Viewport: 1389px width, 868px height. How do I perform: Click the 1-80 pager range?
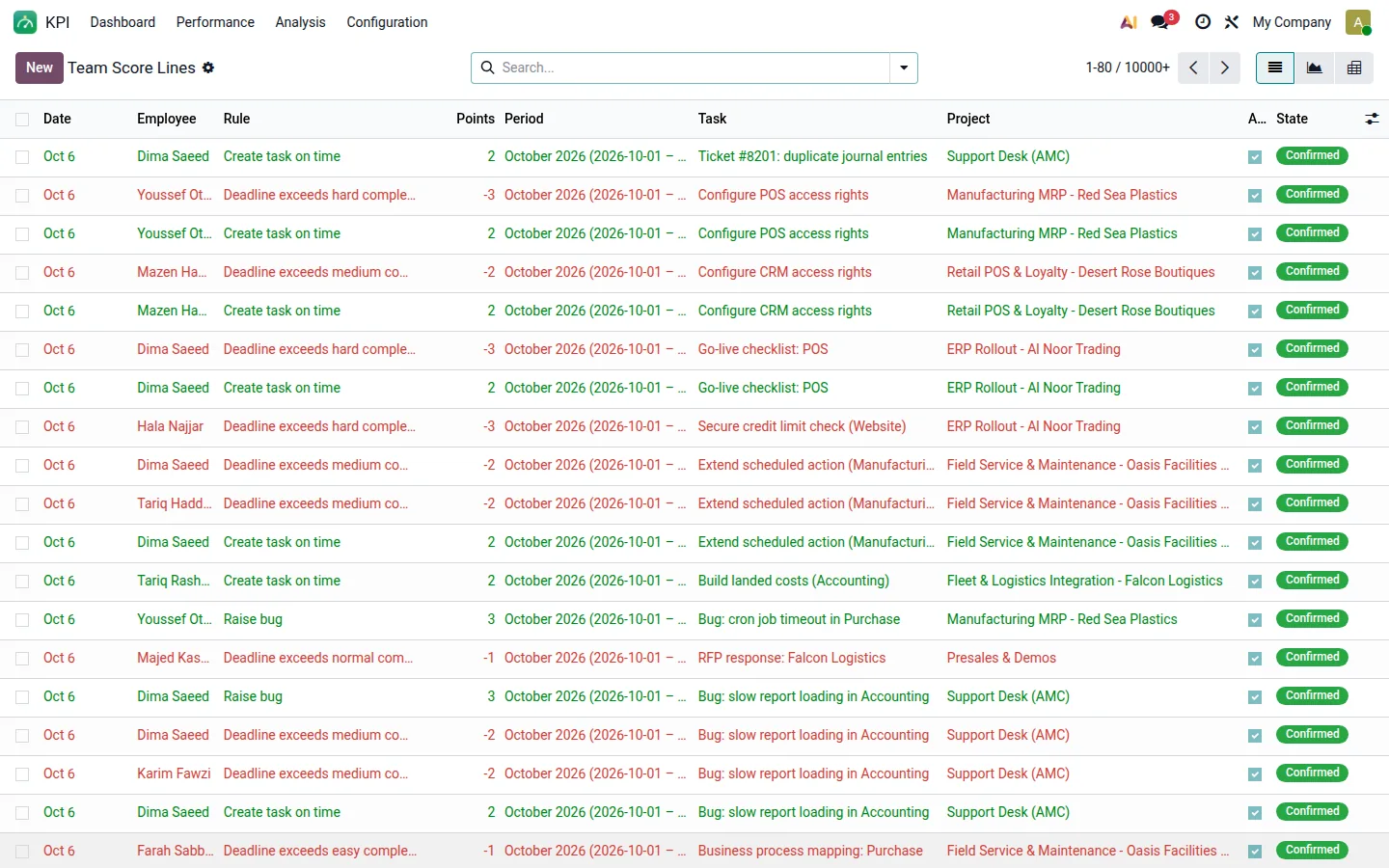pos(1099,68)
